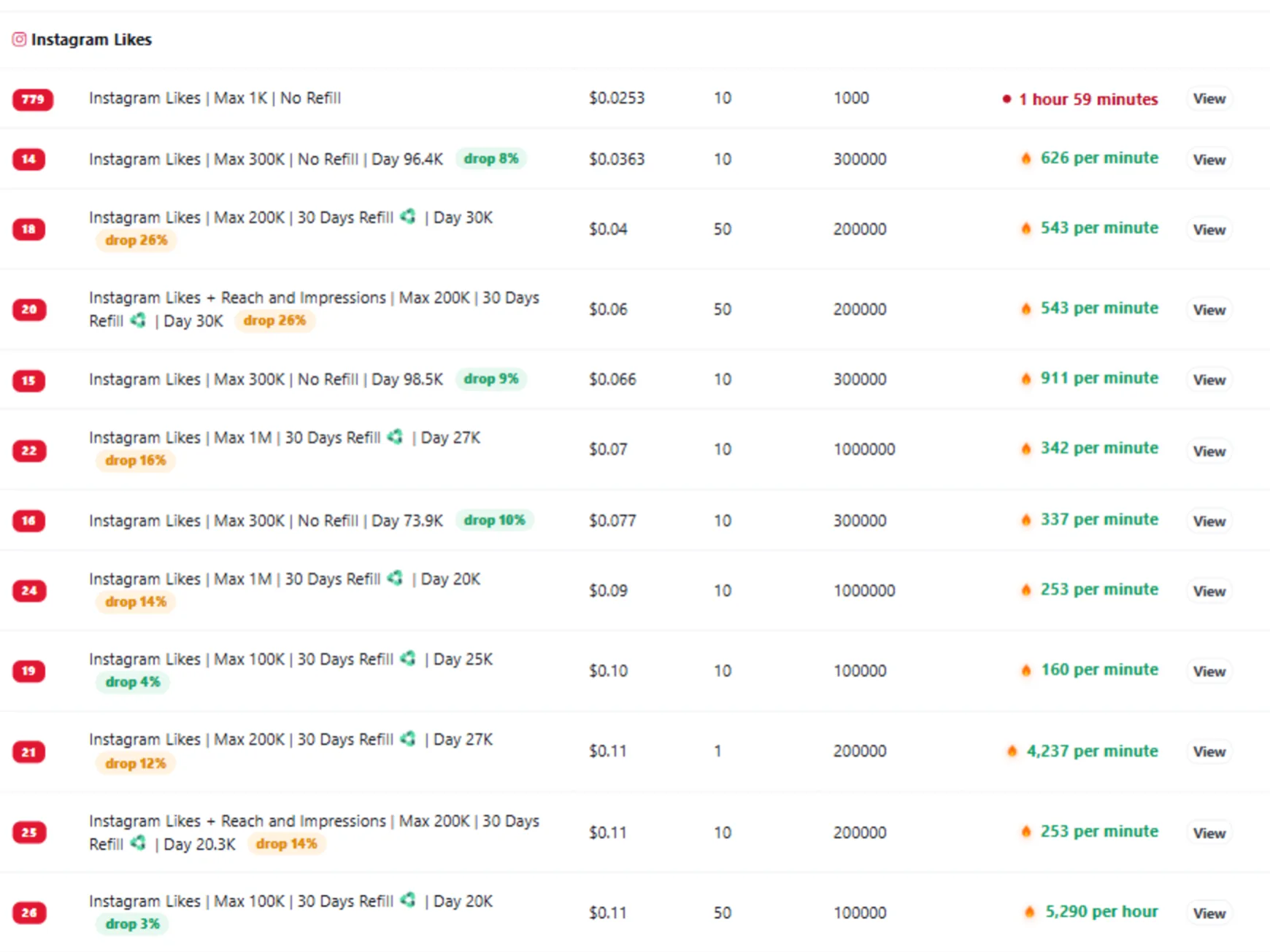The width and height of the screenshot is (1270, 952).
Task: Select the '911 per minute' speed
Action: (x=1099, y=379)
